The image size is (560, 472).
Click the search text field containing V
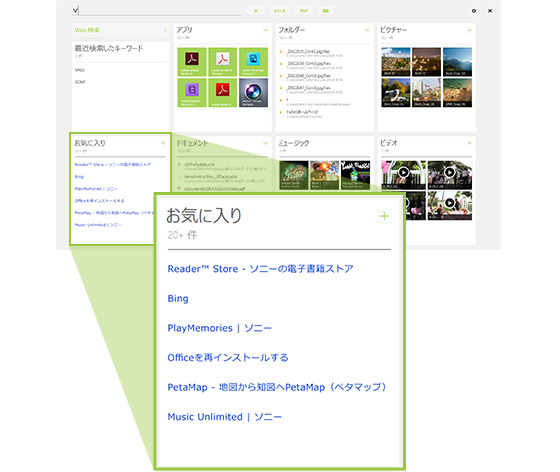pyautogui.click(x=157, y=10)
